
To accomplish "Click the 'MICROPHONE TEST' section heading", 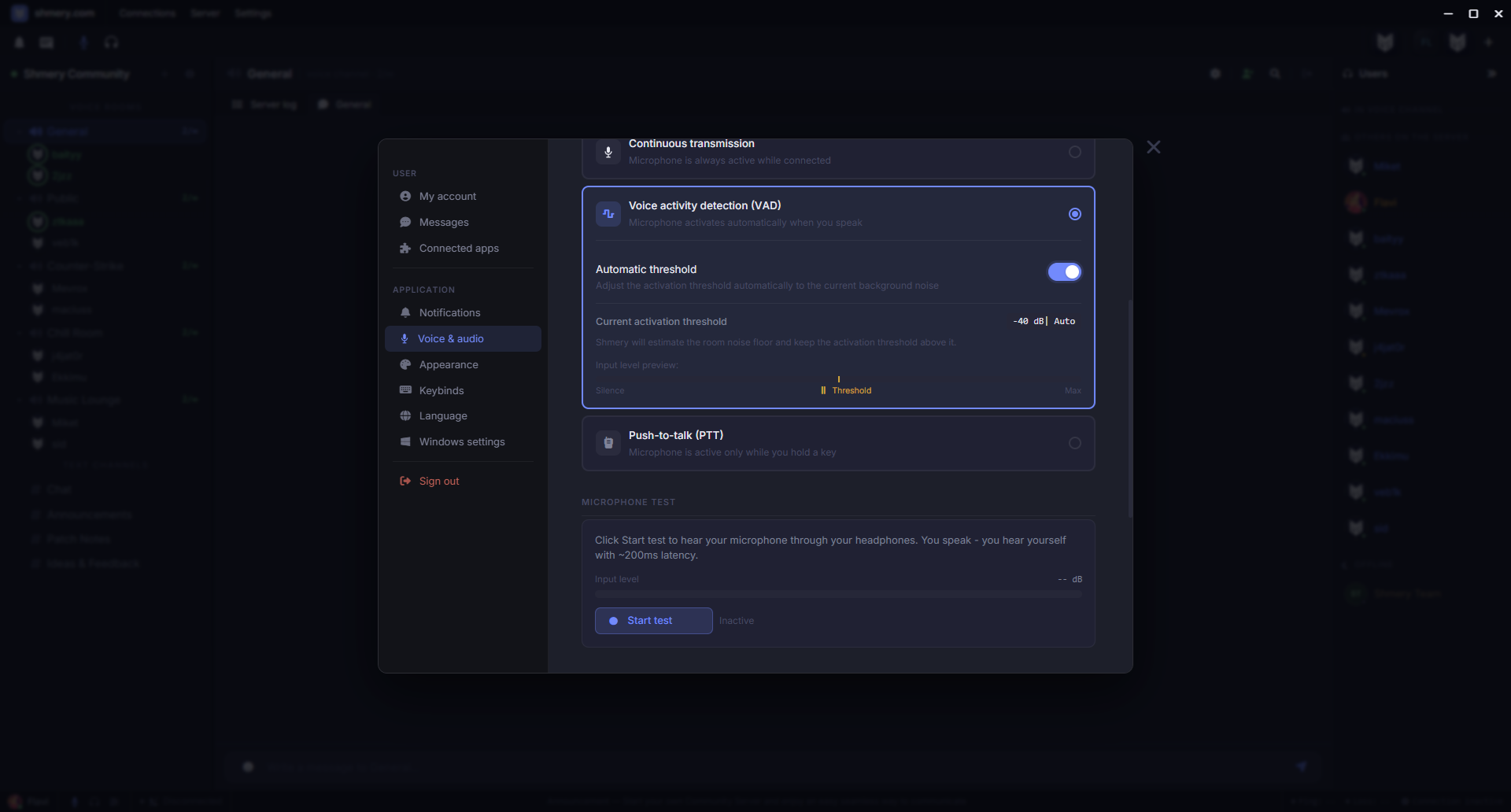I will [x=628, y=502].
